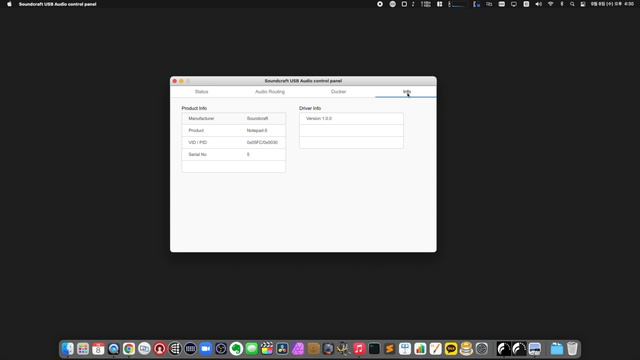Select the Ducker tab

click(338, 92)
